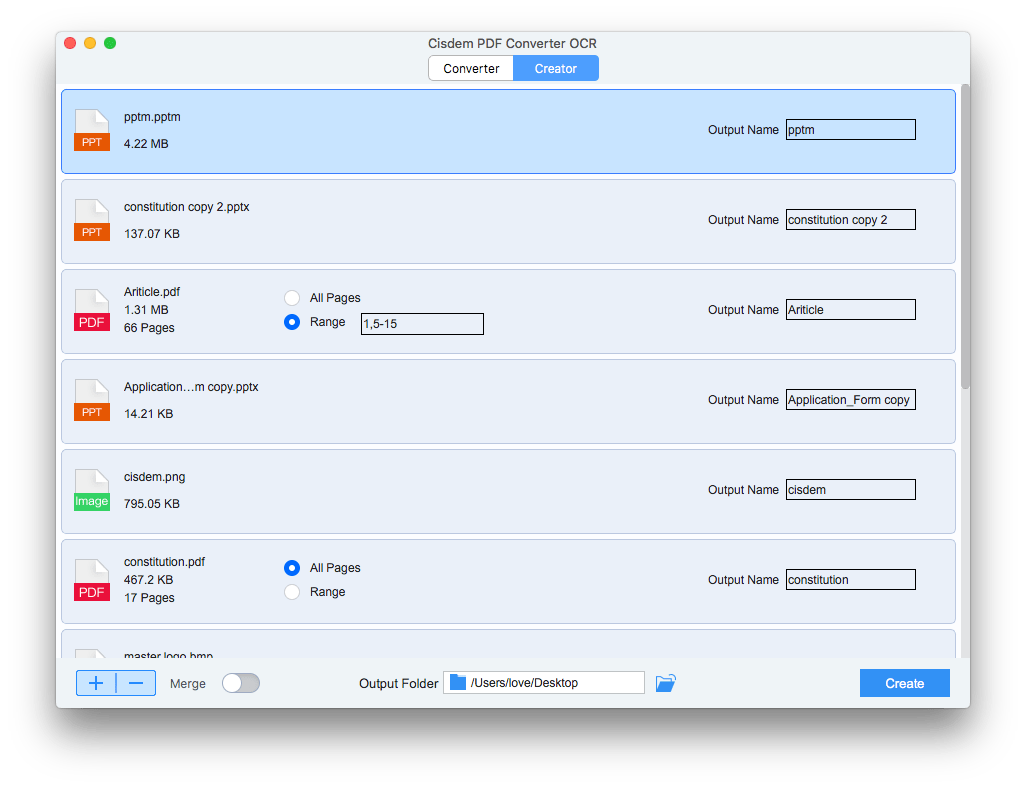
Task: Click the Output Folder label
Action: (398, 683)
